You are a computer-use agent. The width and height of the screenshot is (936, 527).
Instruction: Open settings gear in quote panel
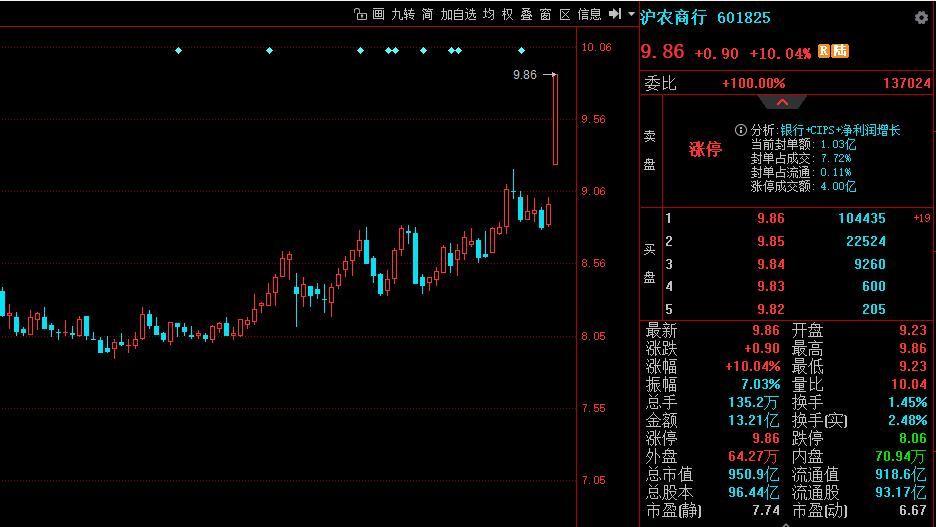pyautogui.click(x=921, y=17)
